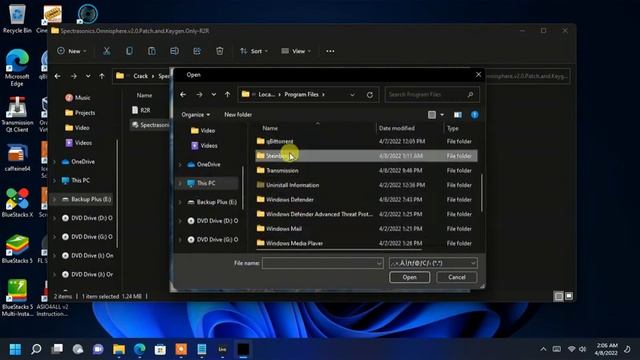The width and height of the screenshot is (640, 360).
Task: Open caffeine64 desktop shortcut
Action: click(17, 158)
